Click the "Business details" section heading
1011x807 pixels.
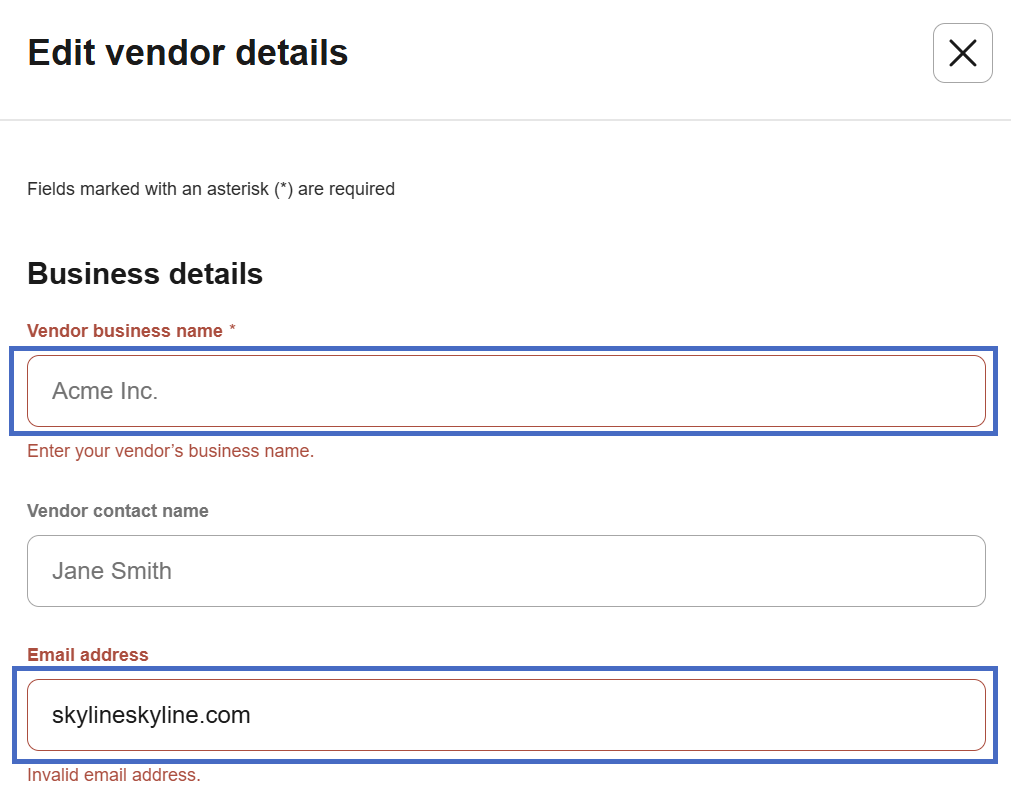click(x=145, y=274)
